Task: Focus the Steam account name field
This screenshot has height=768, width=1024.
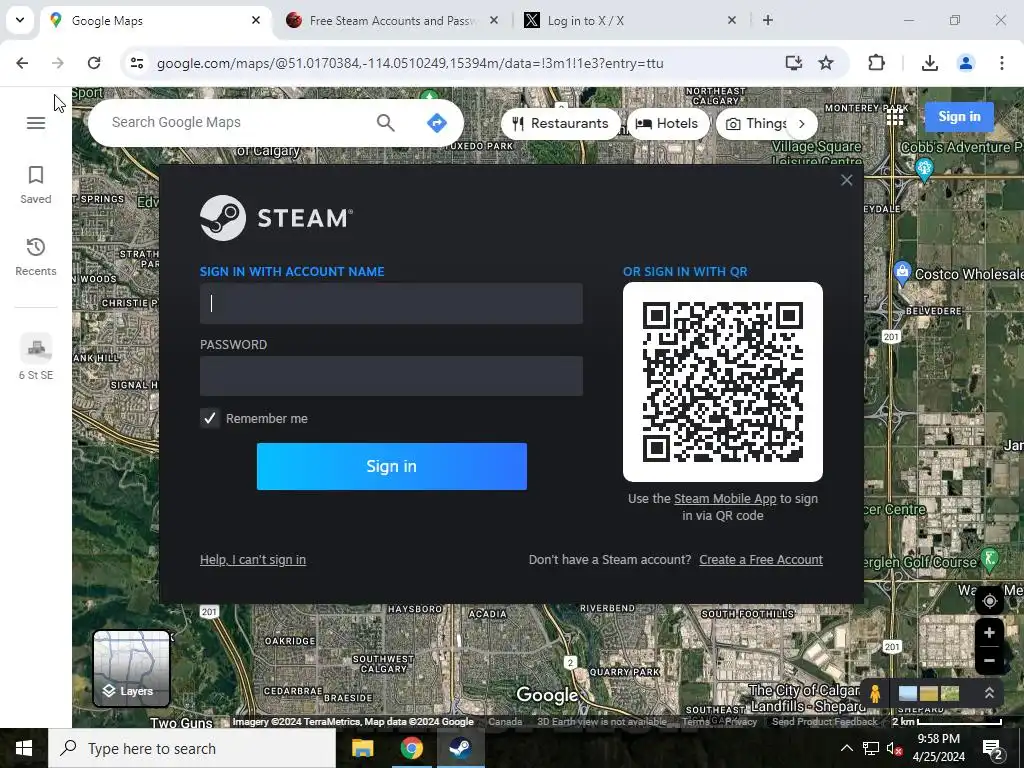Action: point(391,303)
